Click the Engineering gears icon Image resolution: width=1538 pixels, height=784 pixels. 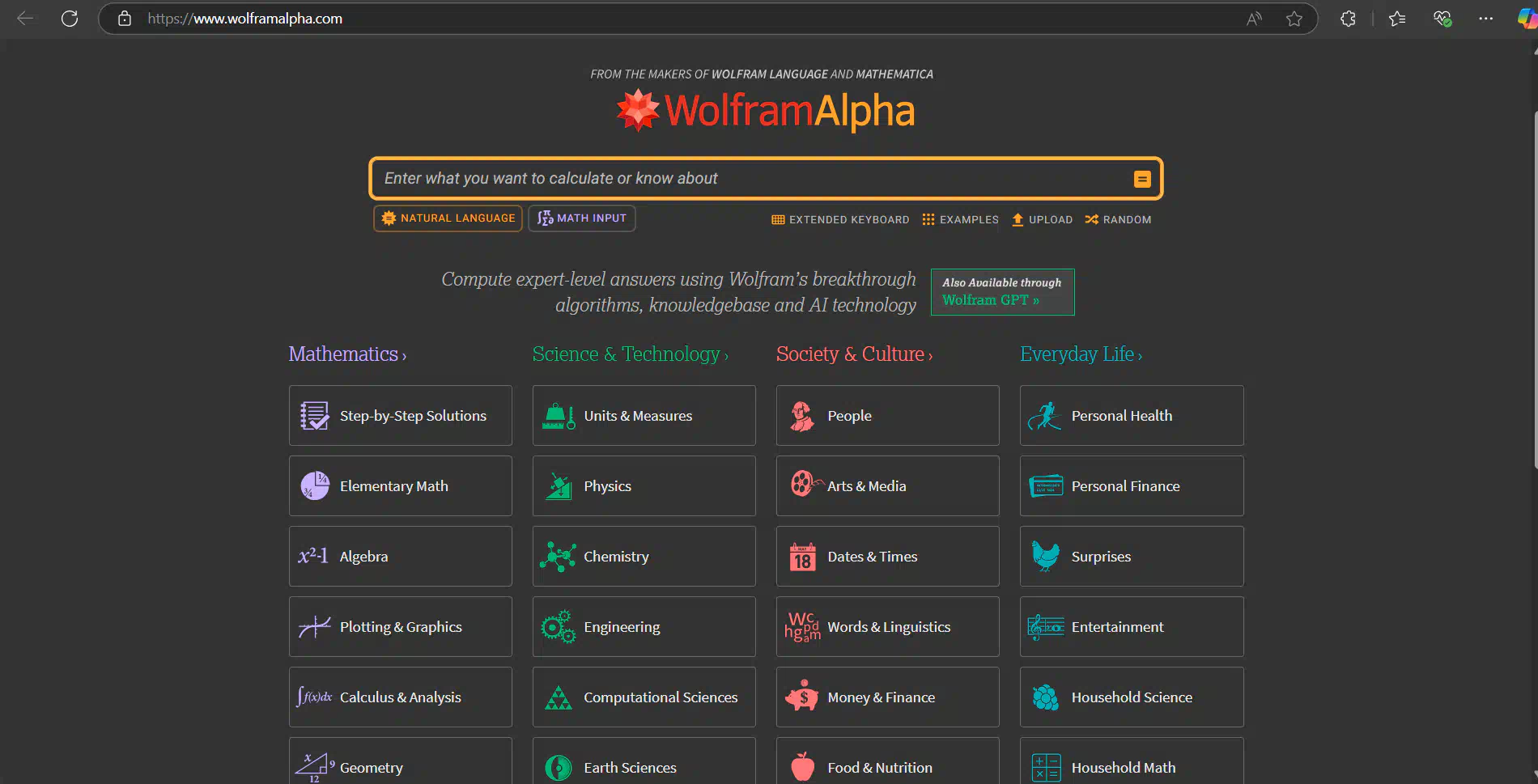point(559,627)
